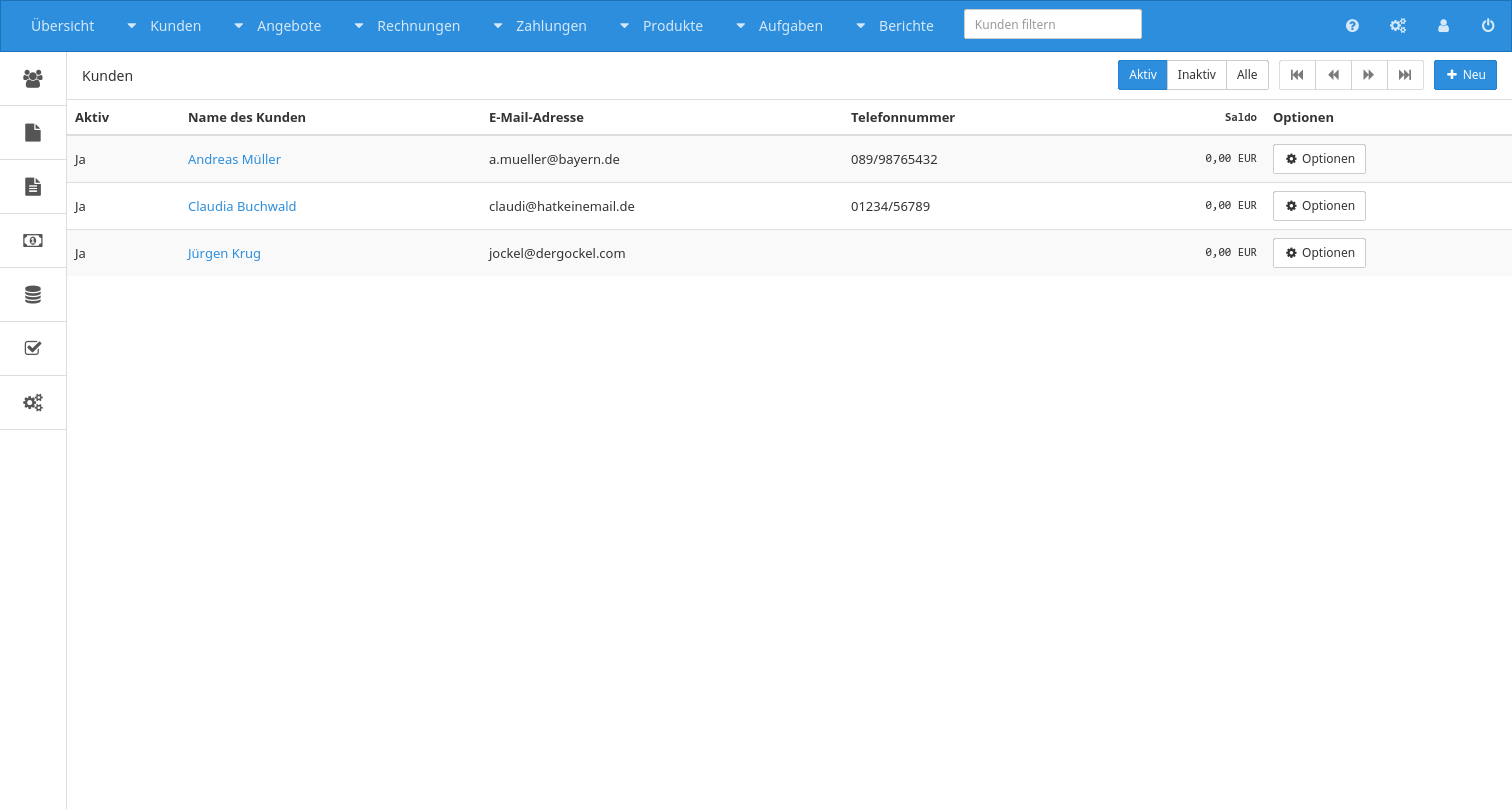
Task: Open client Jürgen Krug
Action: [224, 253]
